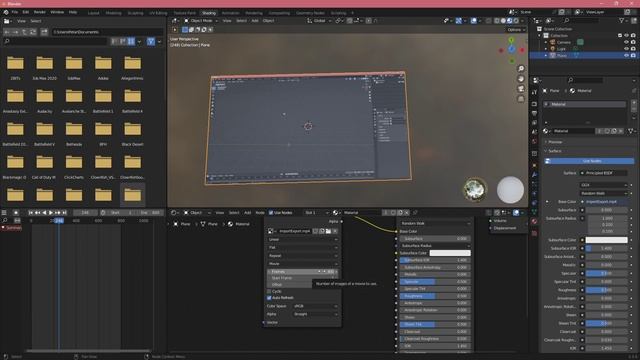The height and width of the screenshot is (360, 640).
Task: Toggle file browser filter funnel button
Action: click(x=151, y=41)
